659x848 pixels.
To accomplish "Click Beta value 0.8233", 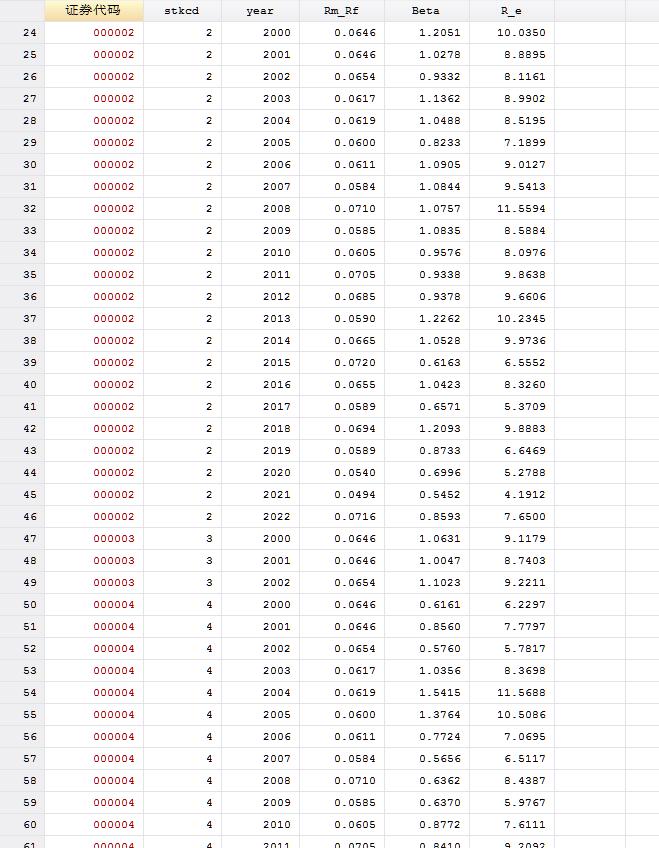I will click(x=440, y=143).
